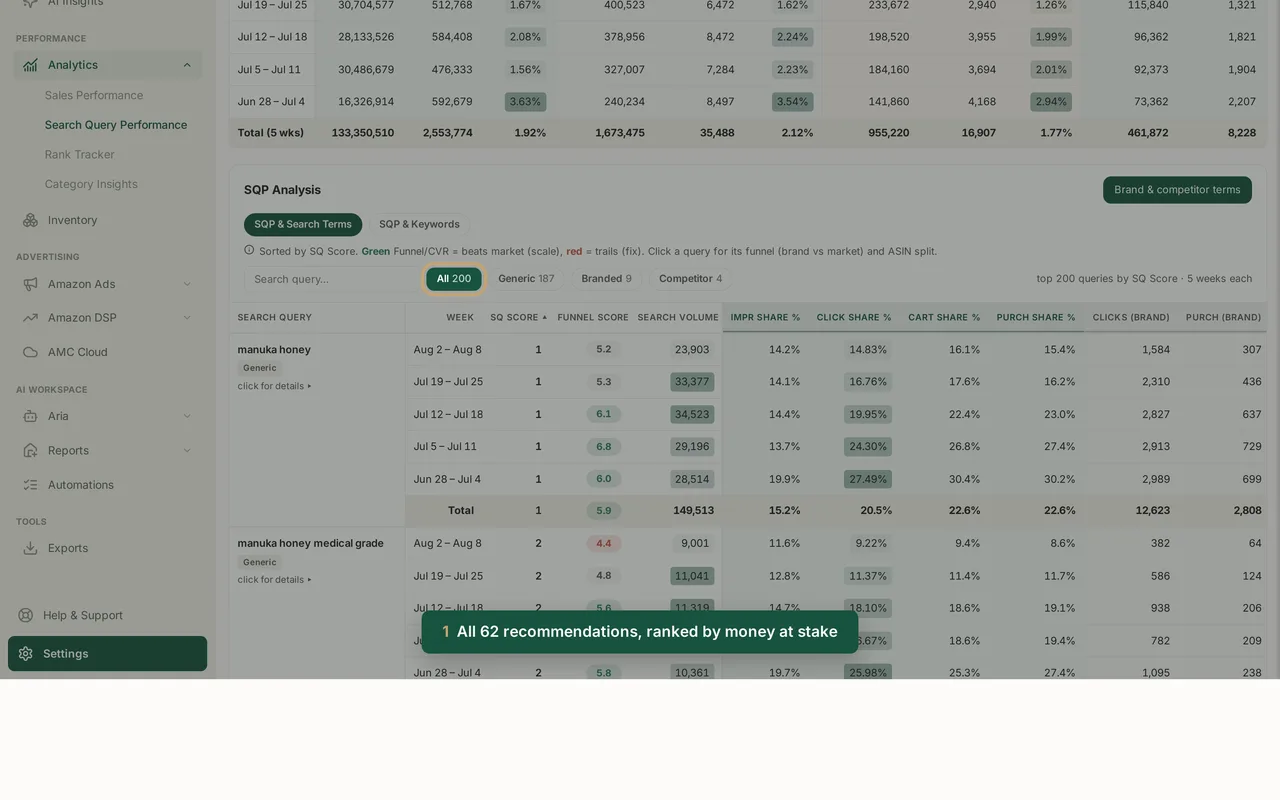Click the Search Volume column header
Image resolution: width=1280 pixels, height=800 pixels.
(678, 317)
